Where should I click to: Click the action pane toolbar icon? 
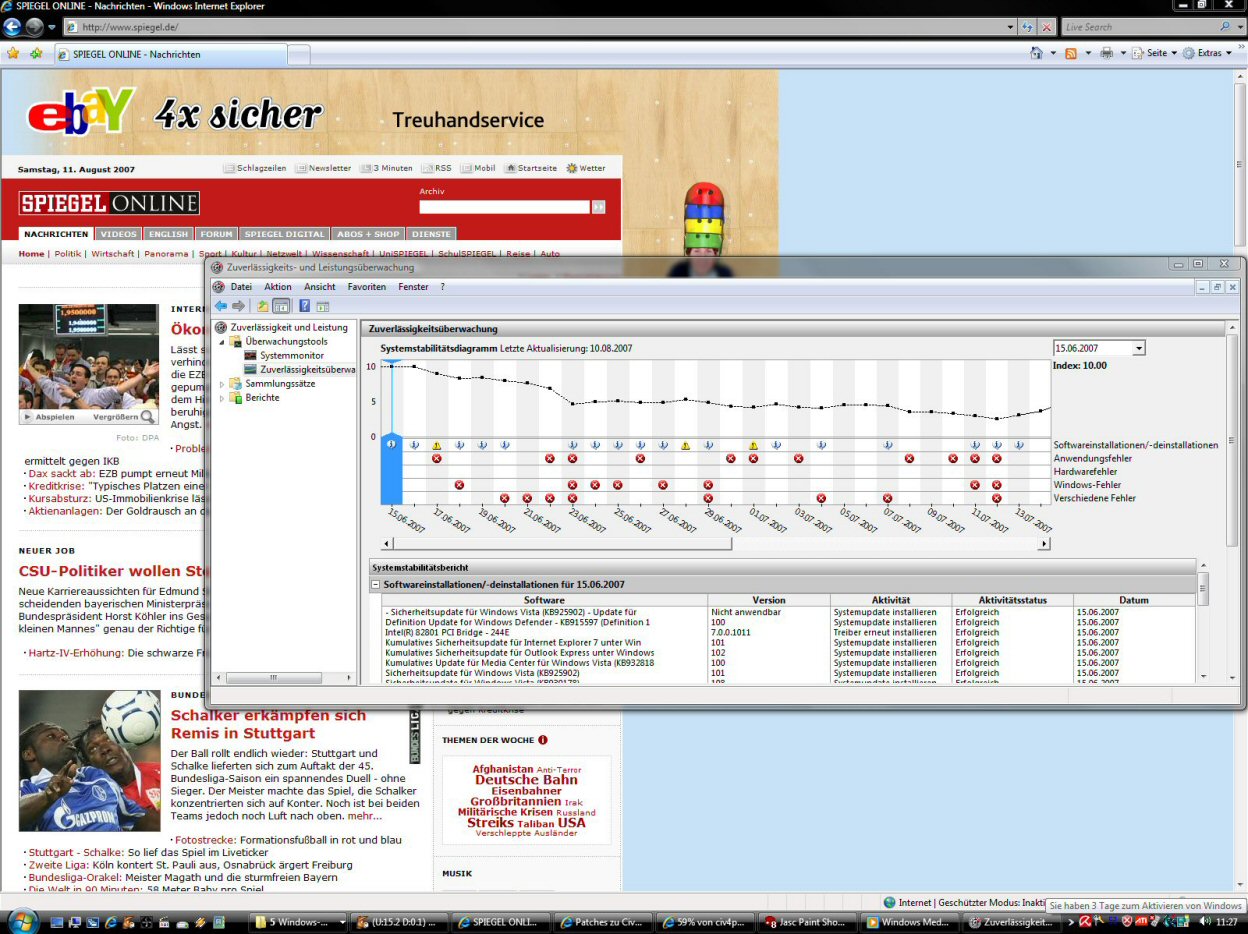click(323, 306)
